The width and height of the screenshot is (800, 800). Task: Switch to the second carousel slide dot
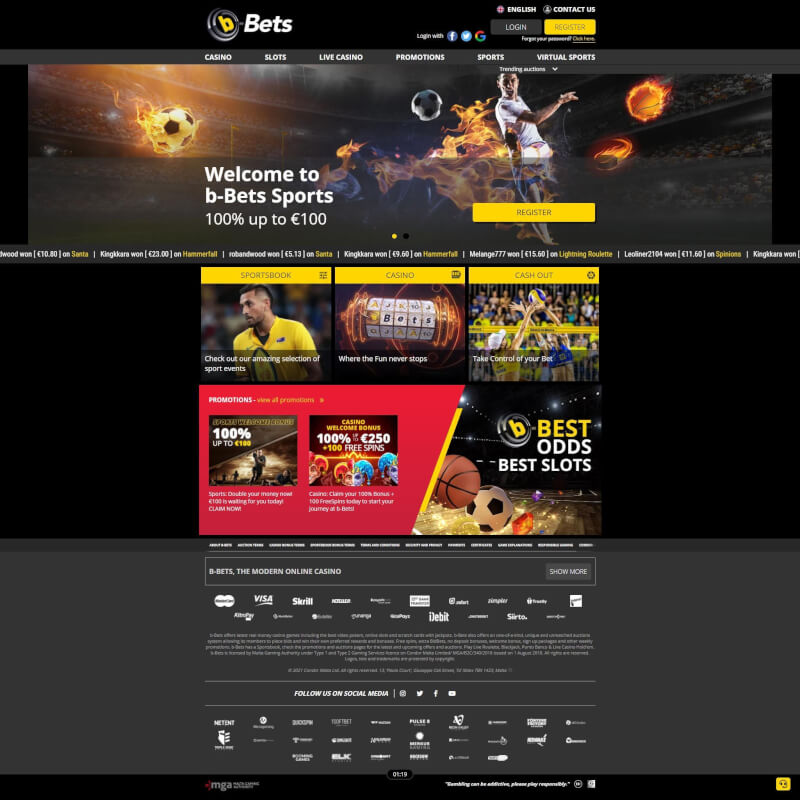pyautogui.click(x=406, y=236)
